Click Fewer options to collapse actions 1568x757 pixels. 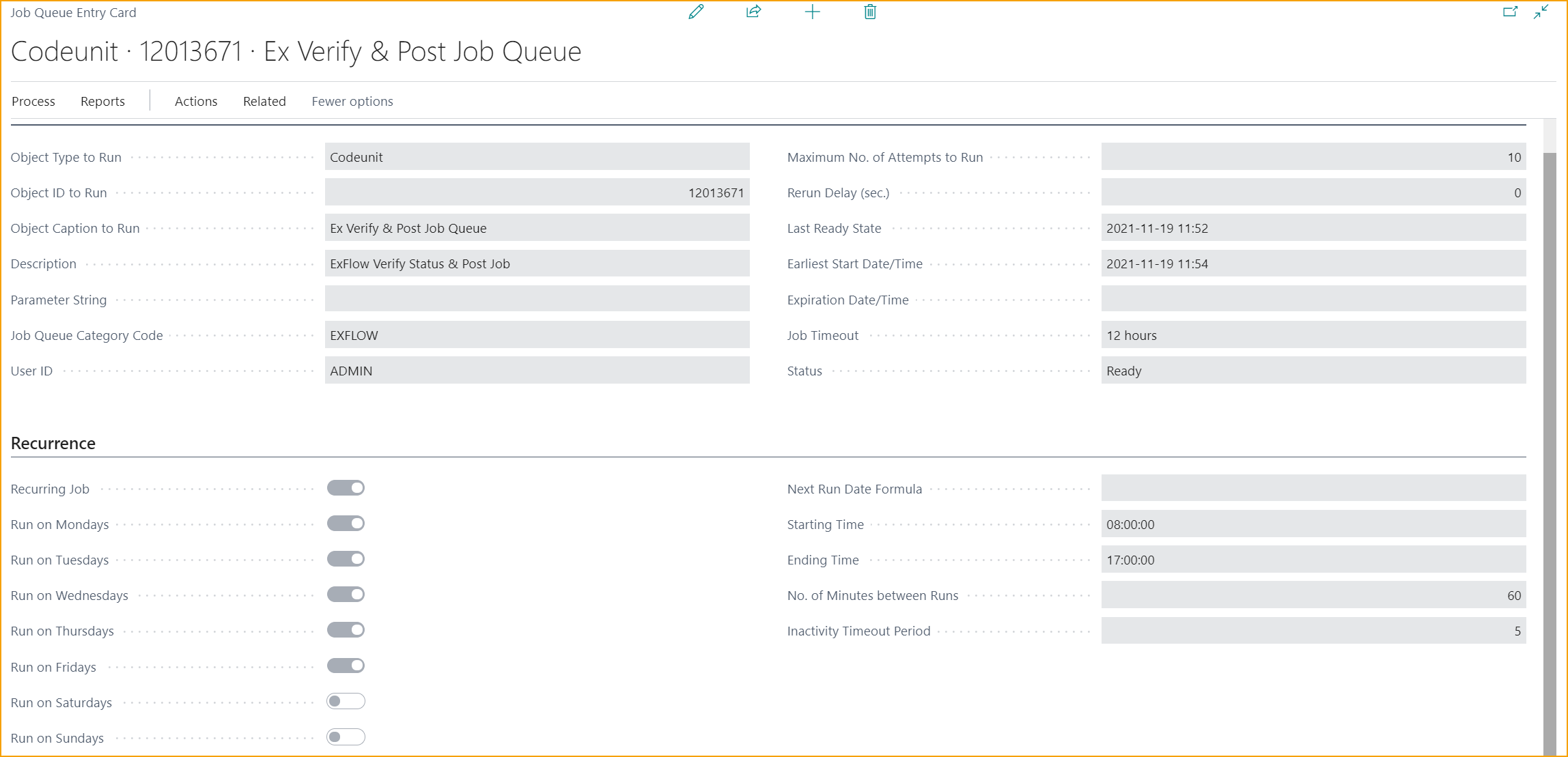pos(352,101)
